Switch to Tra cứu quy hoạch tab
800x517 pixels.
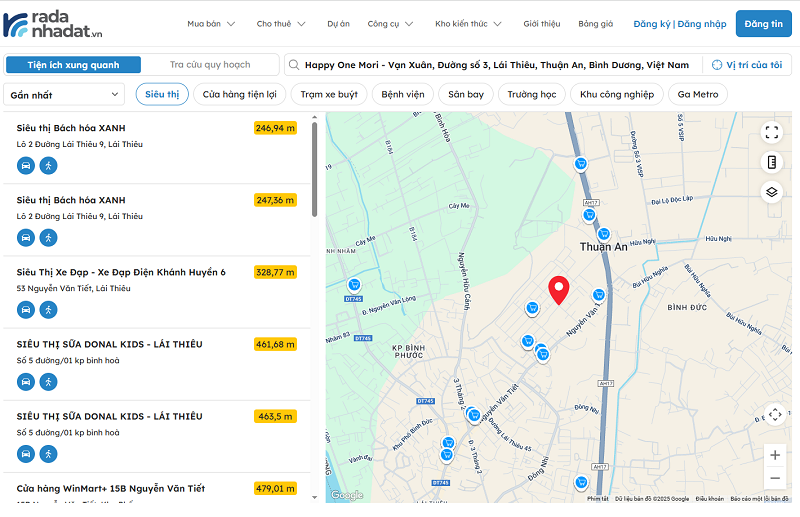(209, 65)
